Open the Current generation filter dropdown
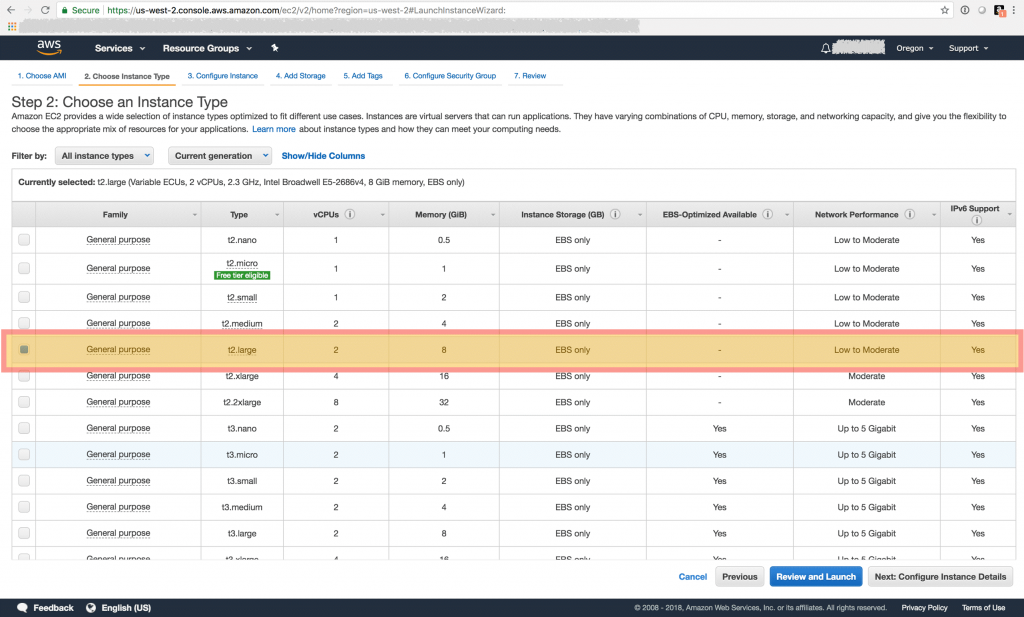This screenshot has width=1024, height=617. point(220,155)
